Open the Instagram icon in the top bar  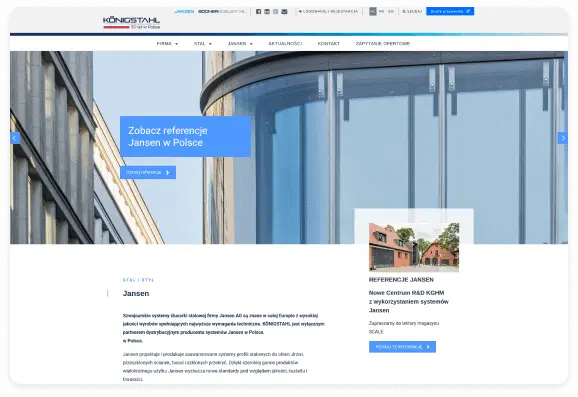[x=275, y=11]
